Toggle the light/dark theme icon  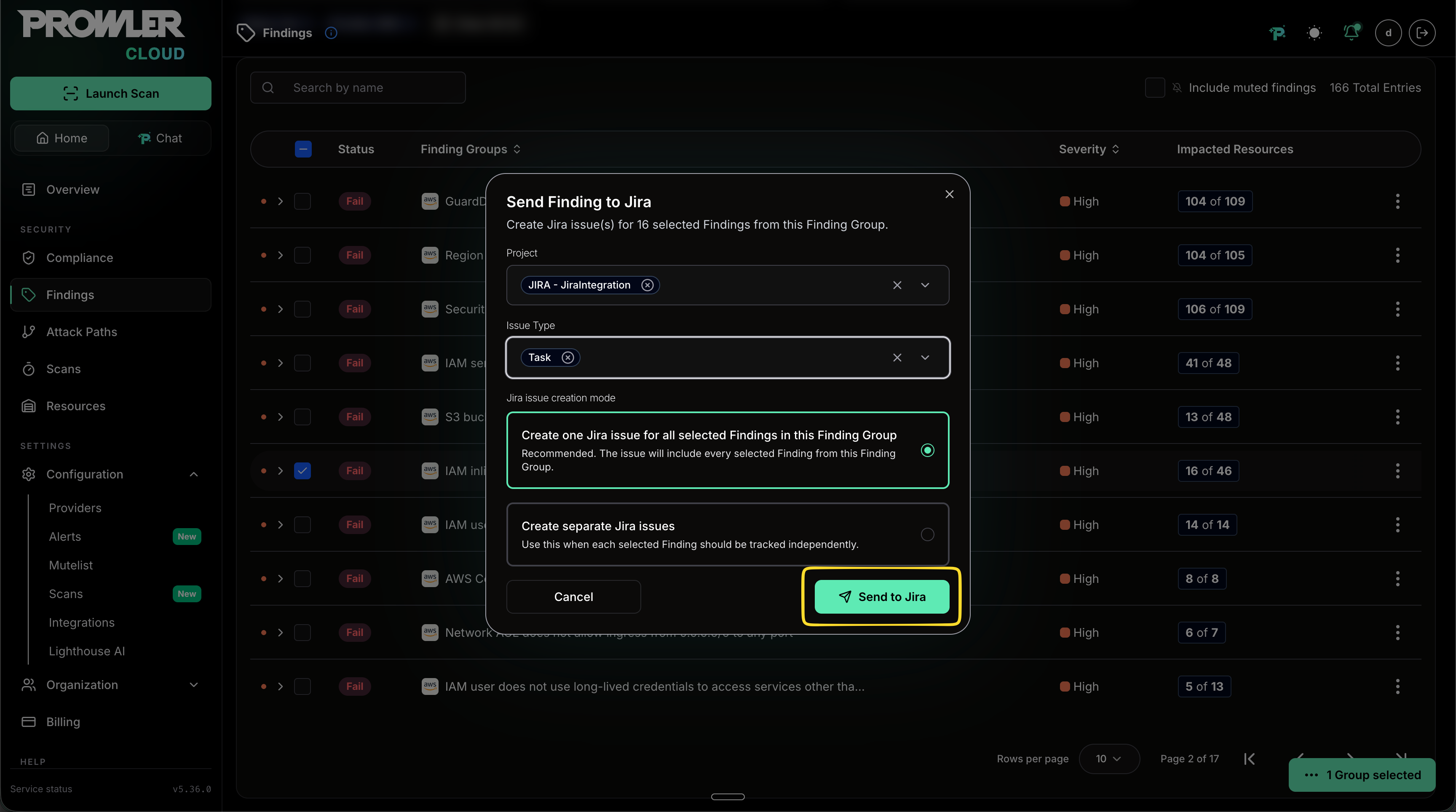1314,33
